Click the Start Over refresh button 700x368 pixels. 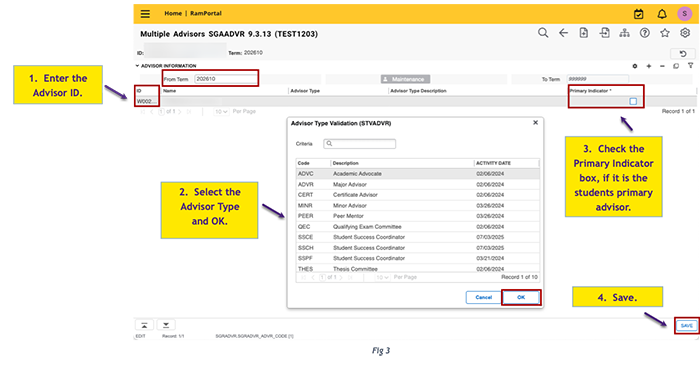[x=683, y=54]
